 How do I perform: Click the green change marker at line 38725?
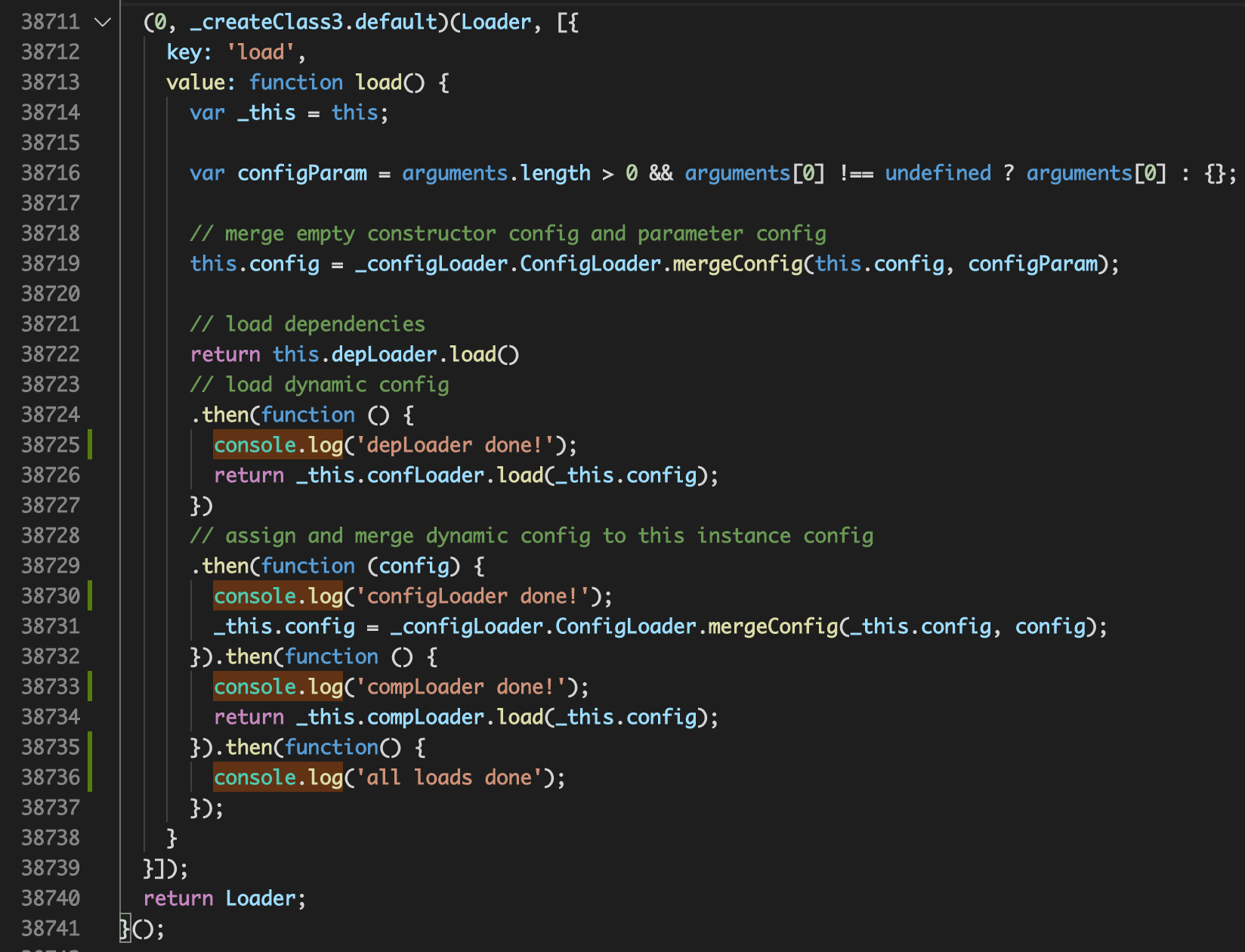click(x=90, y=445)
